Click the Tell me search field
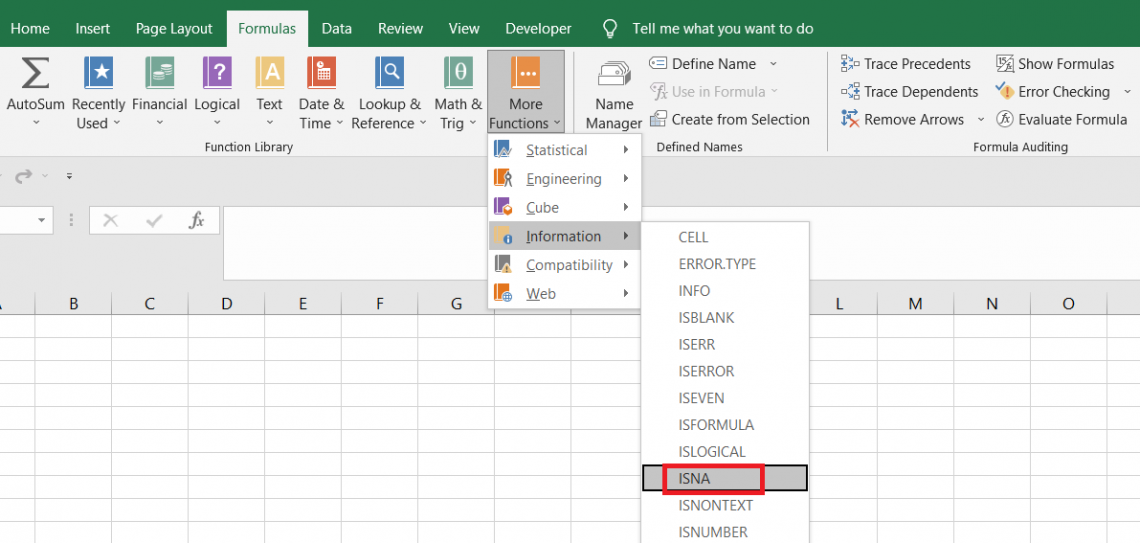Image resolution: width=1140 pixels, height=543 pixels. (x=722, y=29)
